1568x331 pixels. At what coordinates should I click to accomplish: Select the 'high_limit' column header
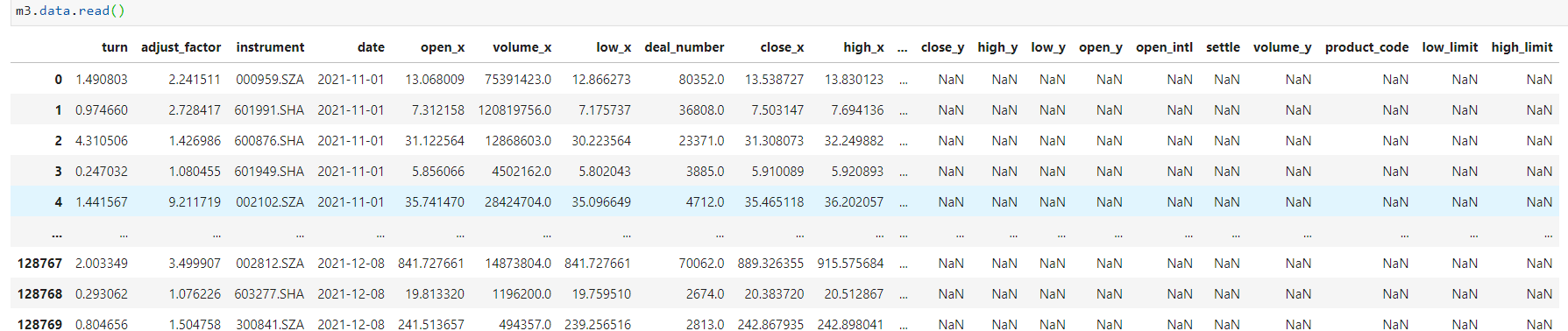tap(1522, 47)
